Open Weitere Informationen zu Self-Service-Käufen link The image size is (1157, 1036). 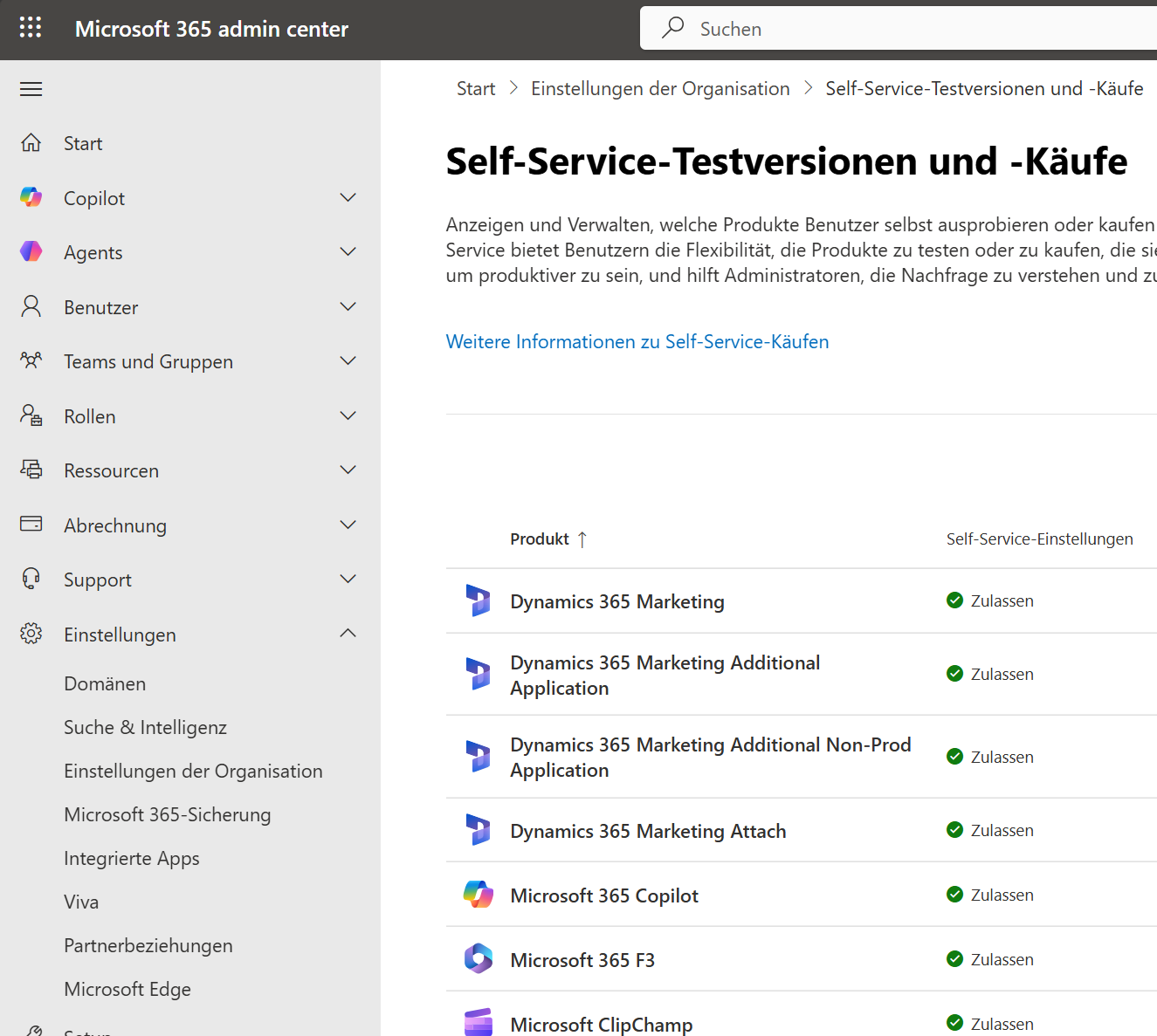point(637,341)
